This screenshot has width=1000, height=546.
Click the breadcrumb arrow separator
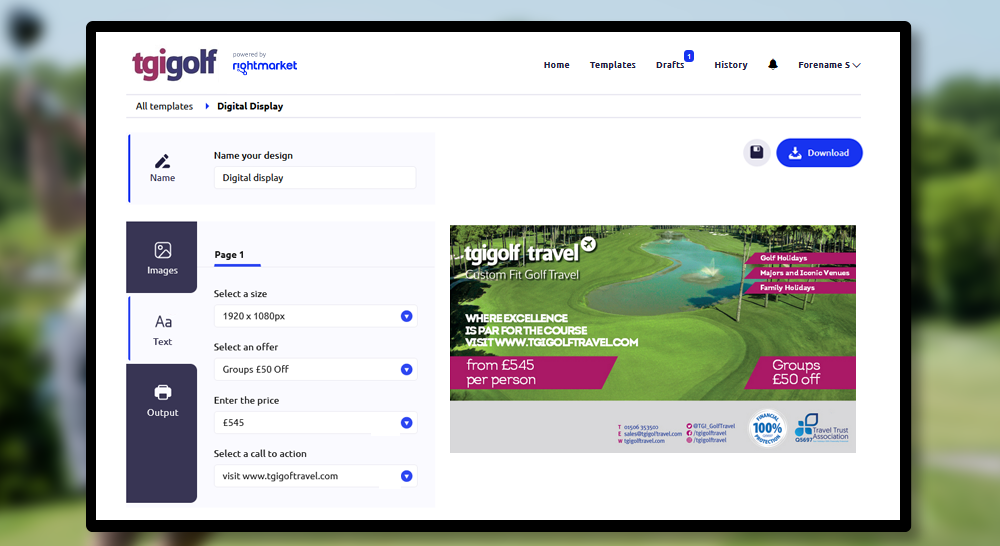207,106
